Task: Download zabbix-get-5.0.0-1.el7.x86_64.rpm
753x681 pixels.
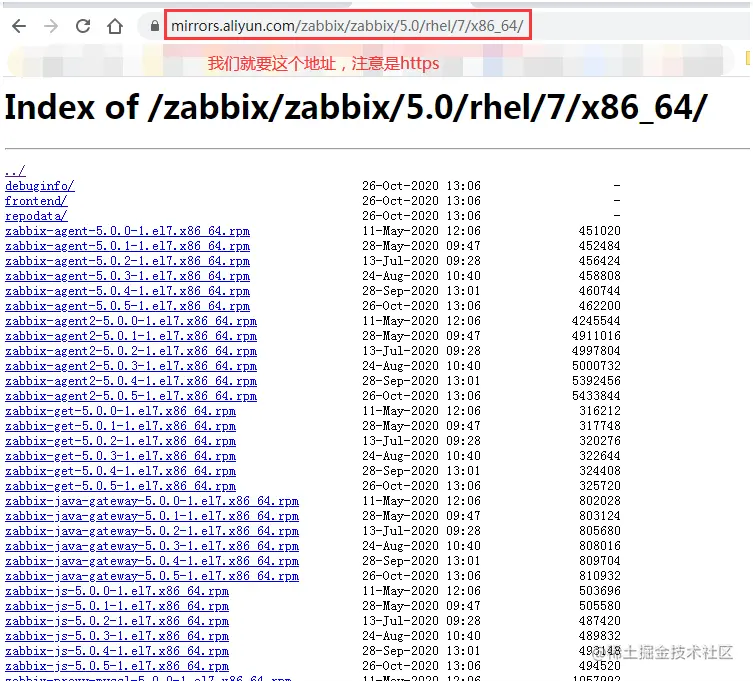Action: [x=120, y=411]
